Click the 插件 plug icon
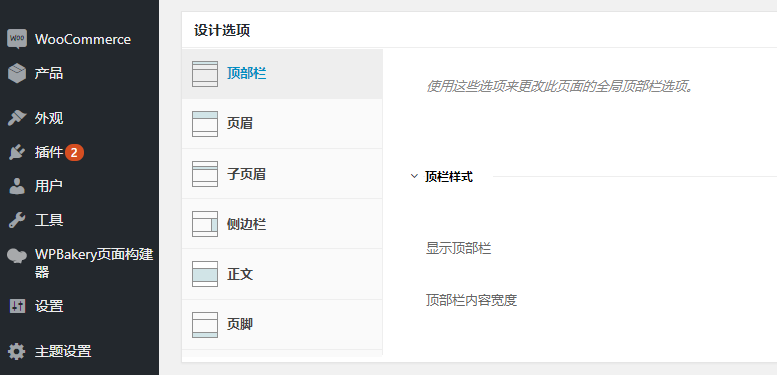The width and height of the screenshot is (777, 375). pyautogui.click(x=17, y=153)
